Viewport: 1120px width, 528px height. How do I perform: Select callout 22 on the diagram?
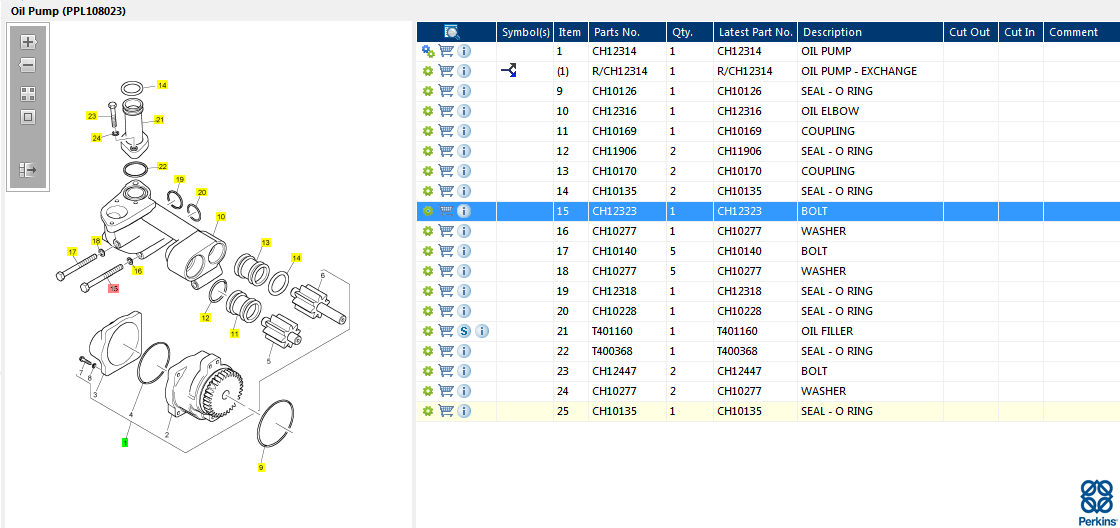tap(162, 166)
